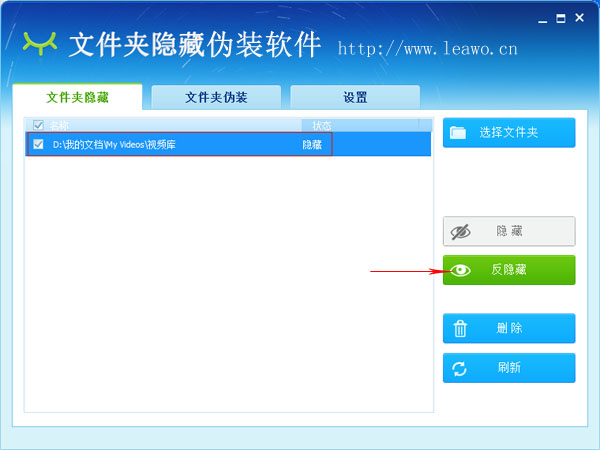Click the 文件夹隐藏伪装软件 title text
The height and width of the screenshot is (450, 600).
click(194, 45)
